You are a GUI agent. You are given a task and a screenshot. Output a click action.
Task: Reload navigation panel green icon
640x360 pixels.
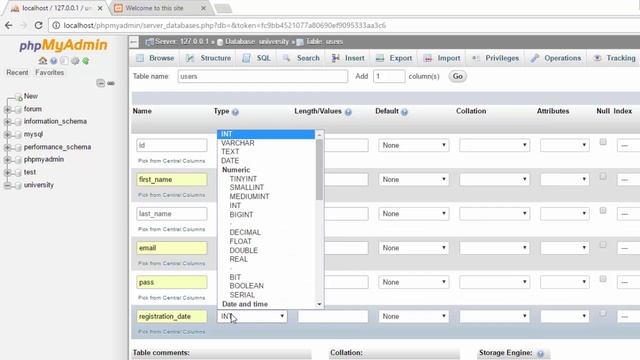[86, 61]
